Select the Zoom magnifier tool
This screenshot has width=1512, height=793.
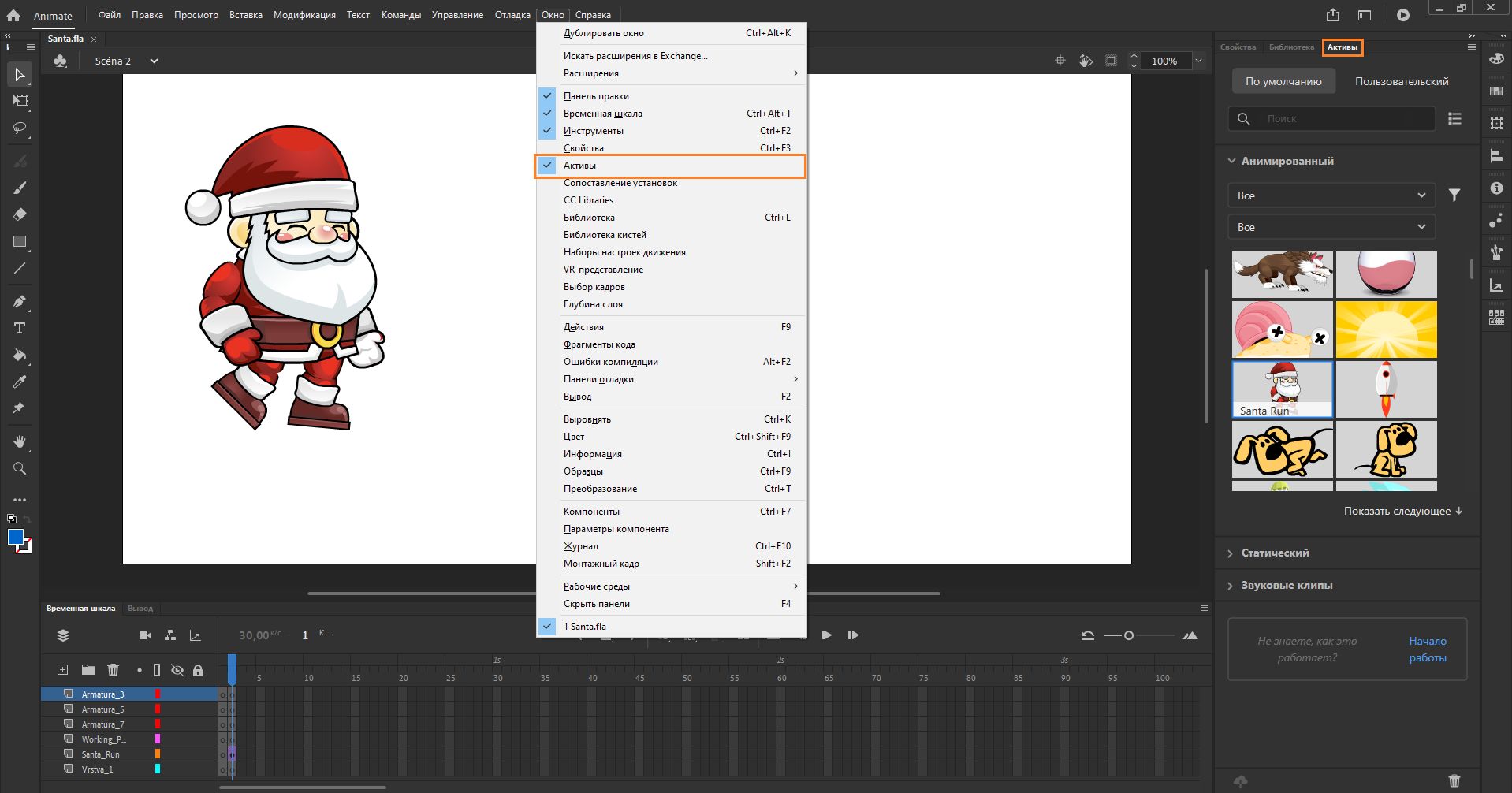20,469
